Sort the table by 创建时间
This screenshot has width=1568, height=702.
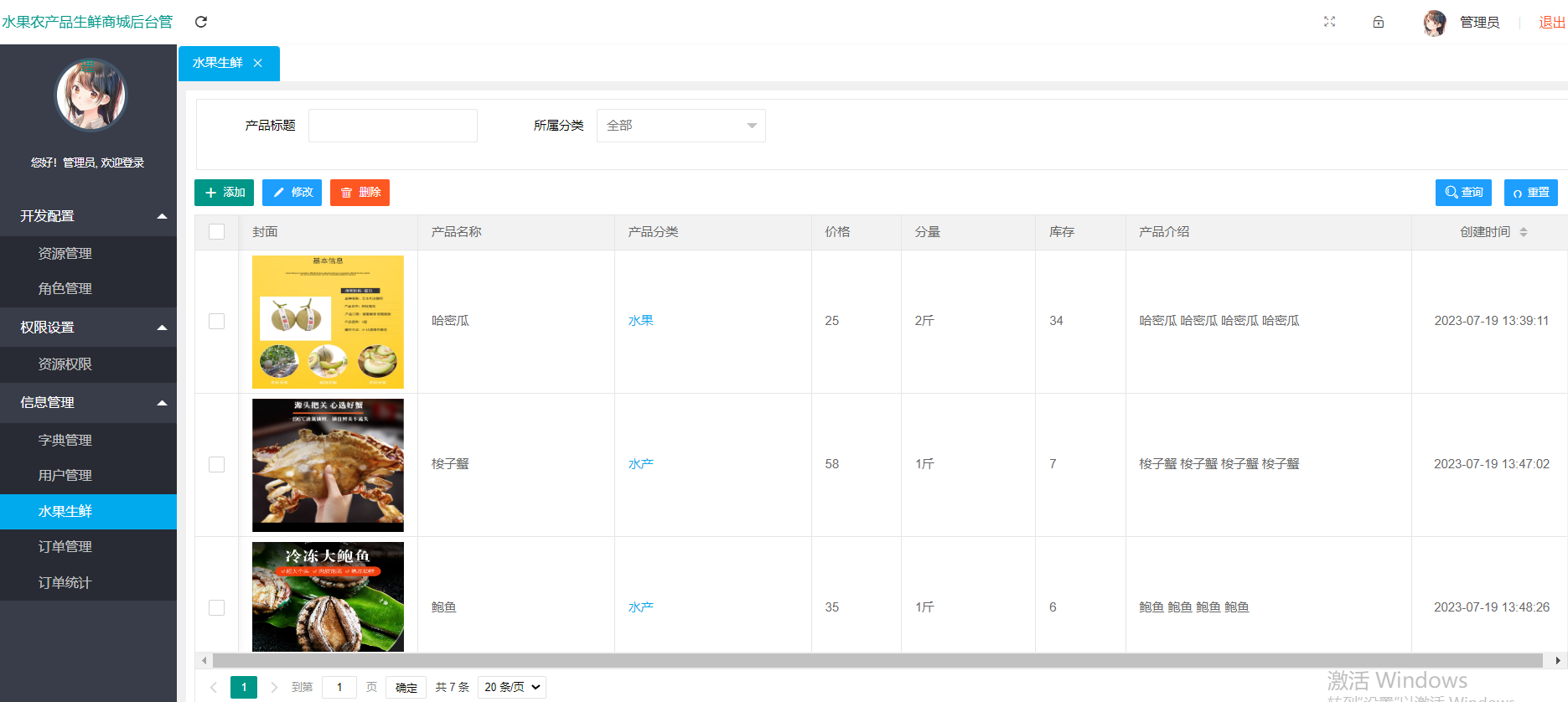(1523, 232)
